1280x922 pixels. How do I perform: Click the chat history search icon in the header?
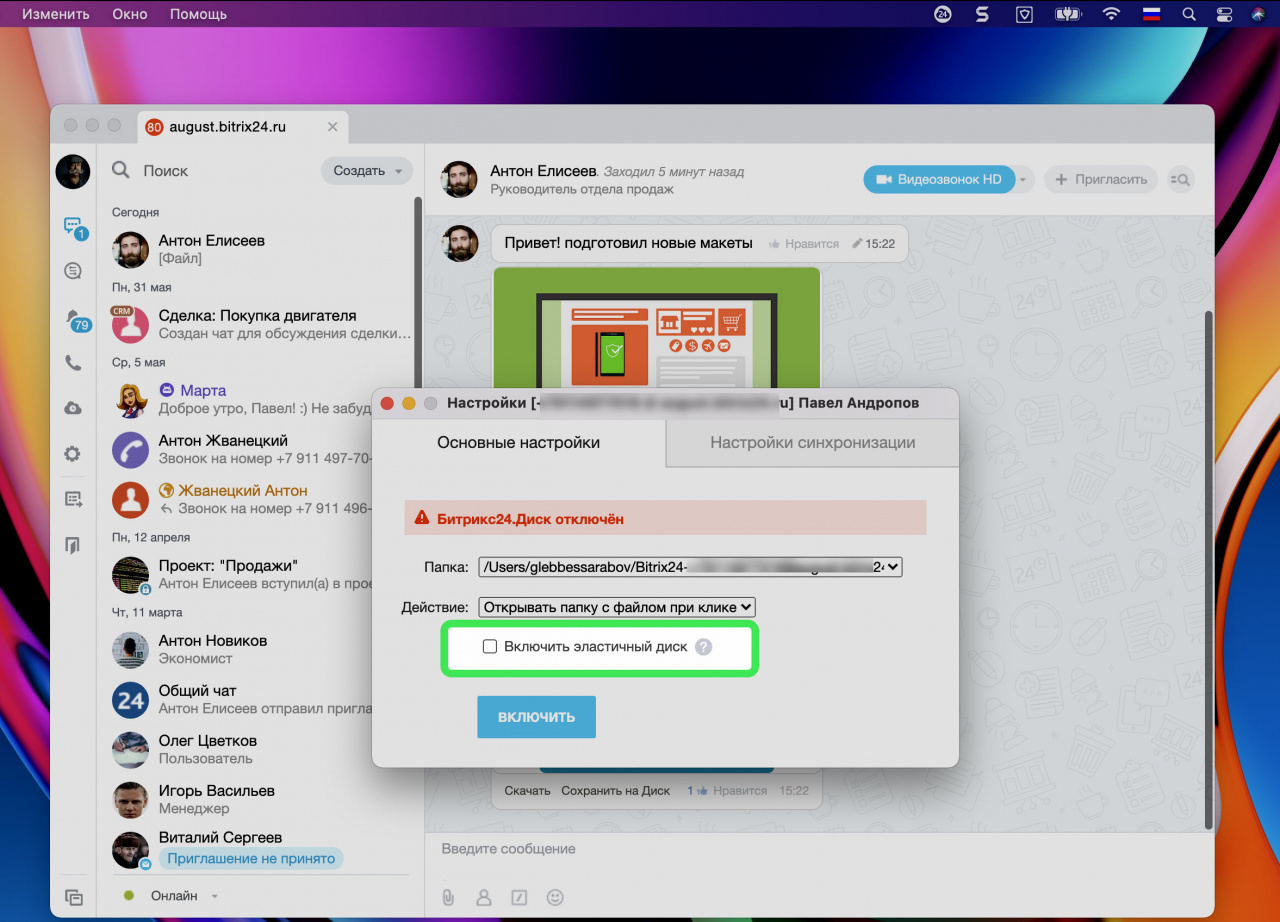point(1180,179)
